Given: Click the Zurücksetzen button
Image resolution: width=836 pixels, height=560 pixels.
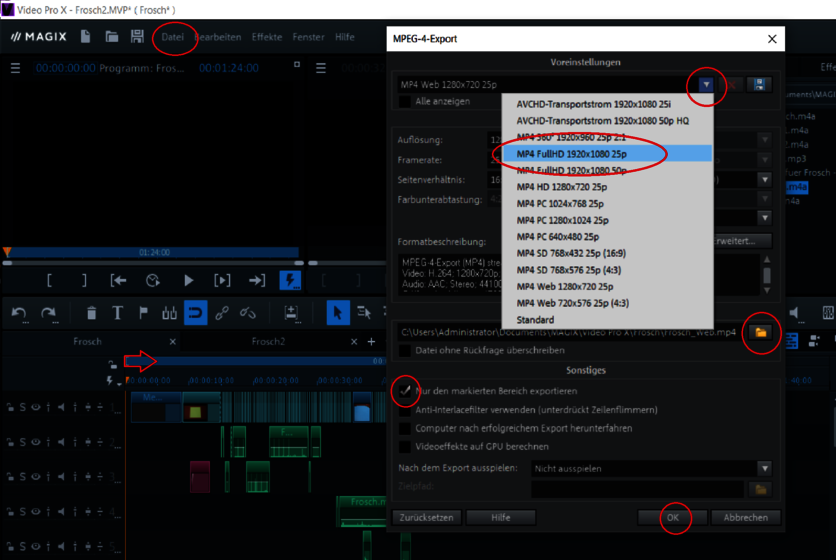Looking at the screenshot, I should pyautogui.click(x=427, y=517).
